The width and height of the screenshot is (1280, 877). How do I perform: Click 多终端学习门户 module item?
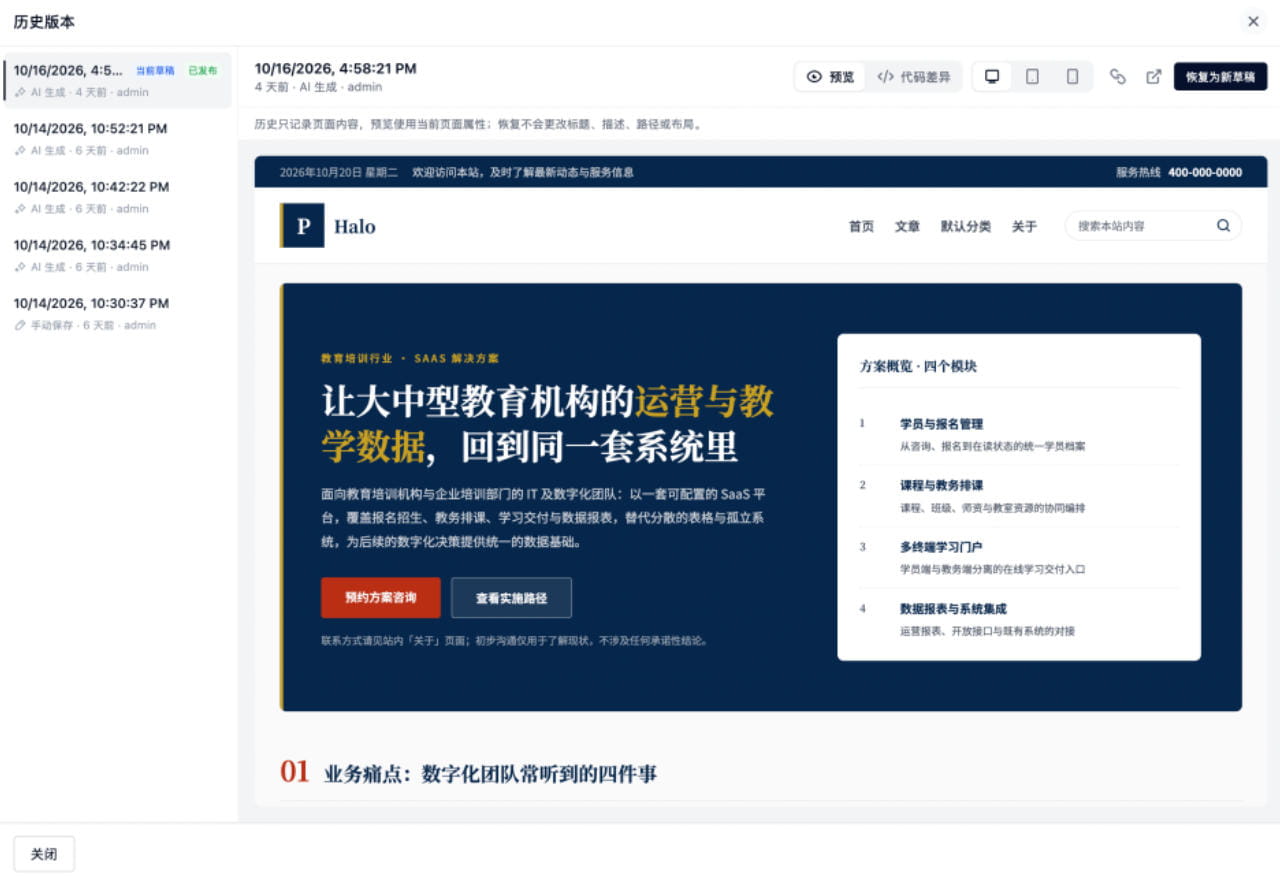(1018, 557)
